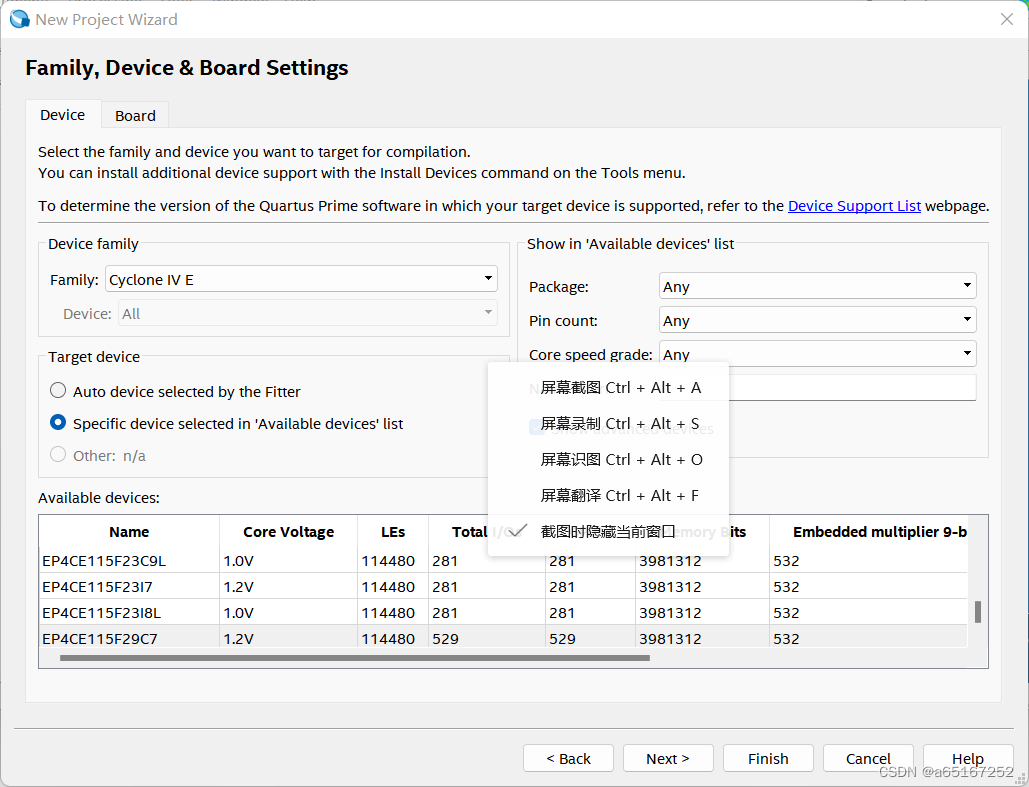This screenshot has height=787, width=1029.
Task: Open the disabled Device dropdown showing All
Action: pos(308,313)
